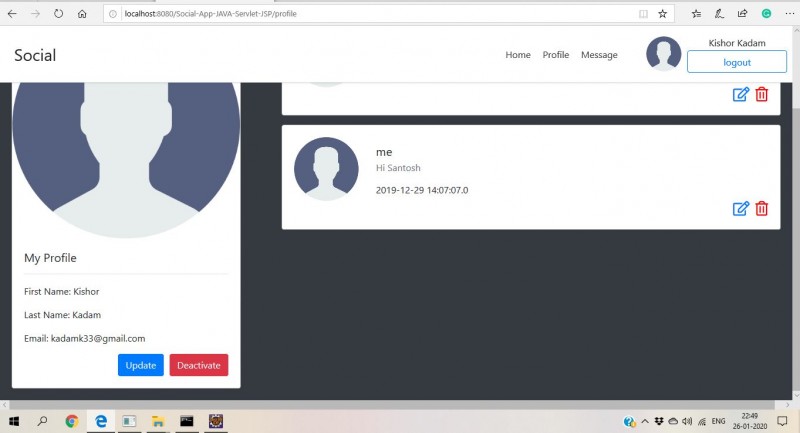This screenshot has height=433, width=800.
Task: Open the Profile nav link
Action: [556, 55]
